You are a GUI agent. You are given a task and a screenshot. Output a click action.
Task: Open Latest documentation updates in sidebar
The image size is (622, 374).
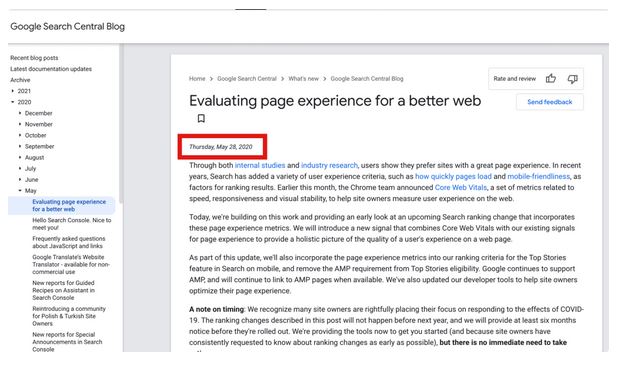tap(51, 69)
